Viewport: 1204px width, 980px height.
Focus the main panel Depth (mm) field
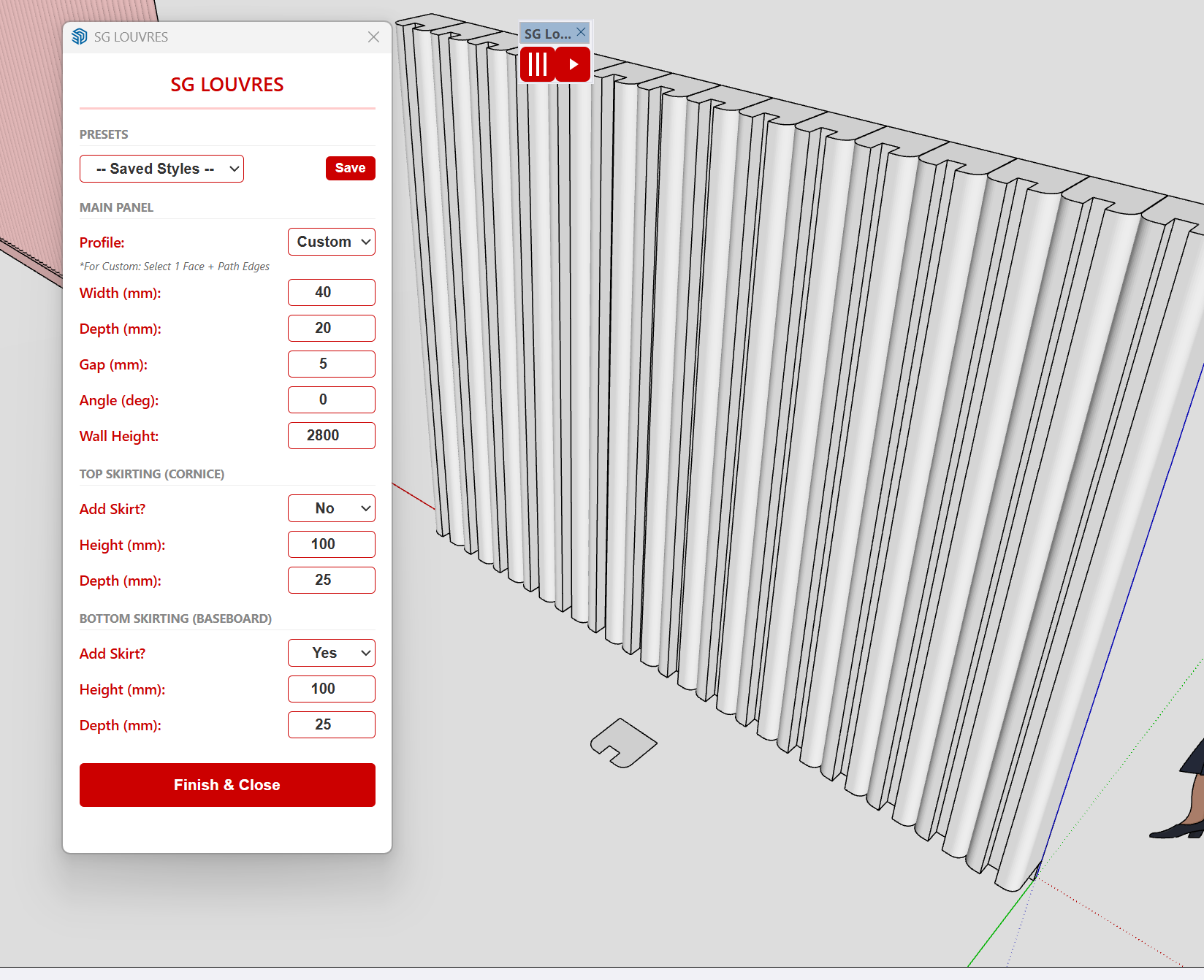tap(332, 328)
